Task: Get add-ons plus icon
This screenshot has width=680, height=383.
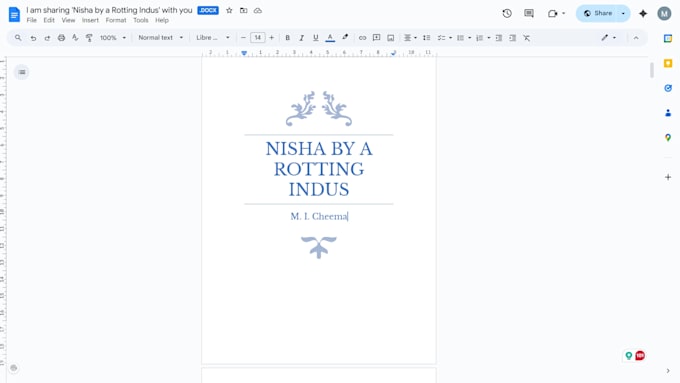Action: pyautogui.click(x=668, y=177)
